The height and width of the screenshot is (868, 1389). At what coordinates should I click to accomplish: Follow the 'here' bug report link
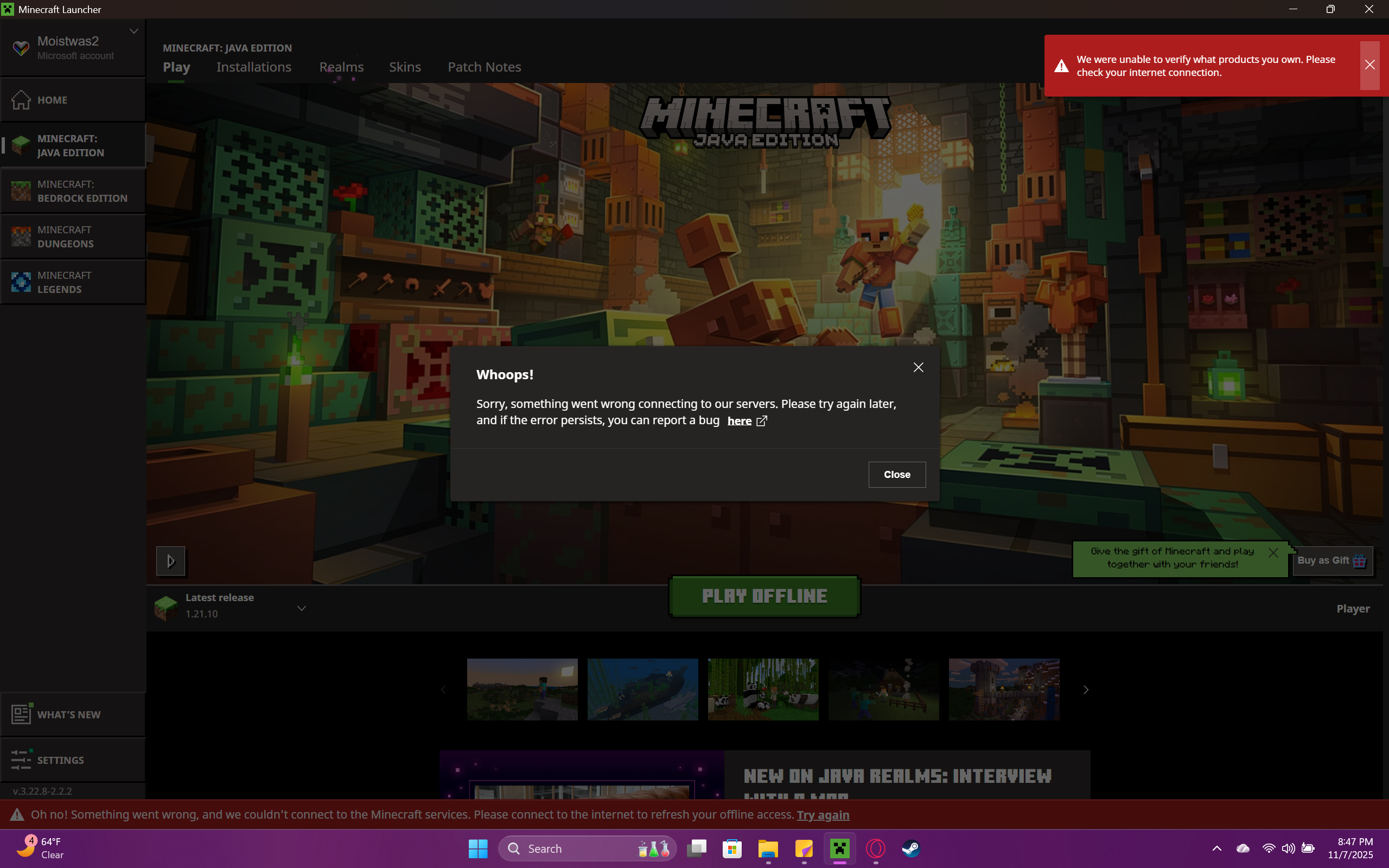click(740, 421)
